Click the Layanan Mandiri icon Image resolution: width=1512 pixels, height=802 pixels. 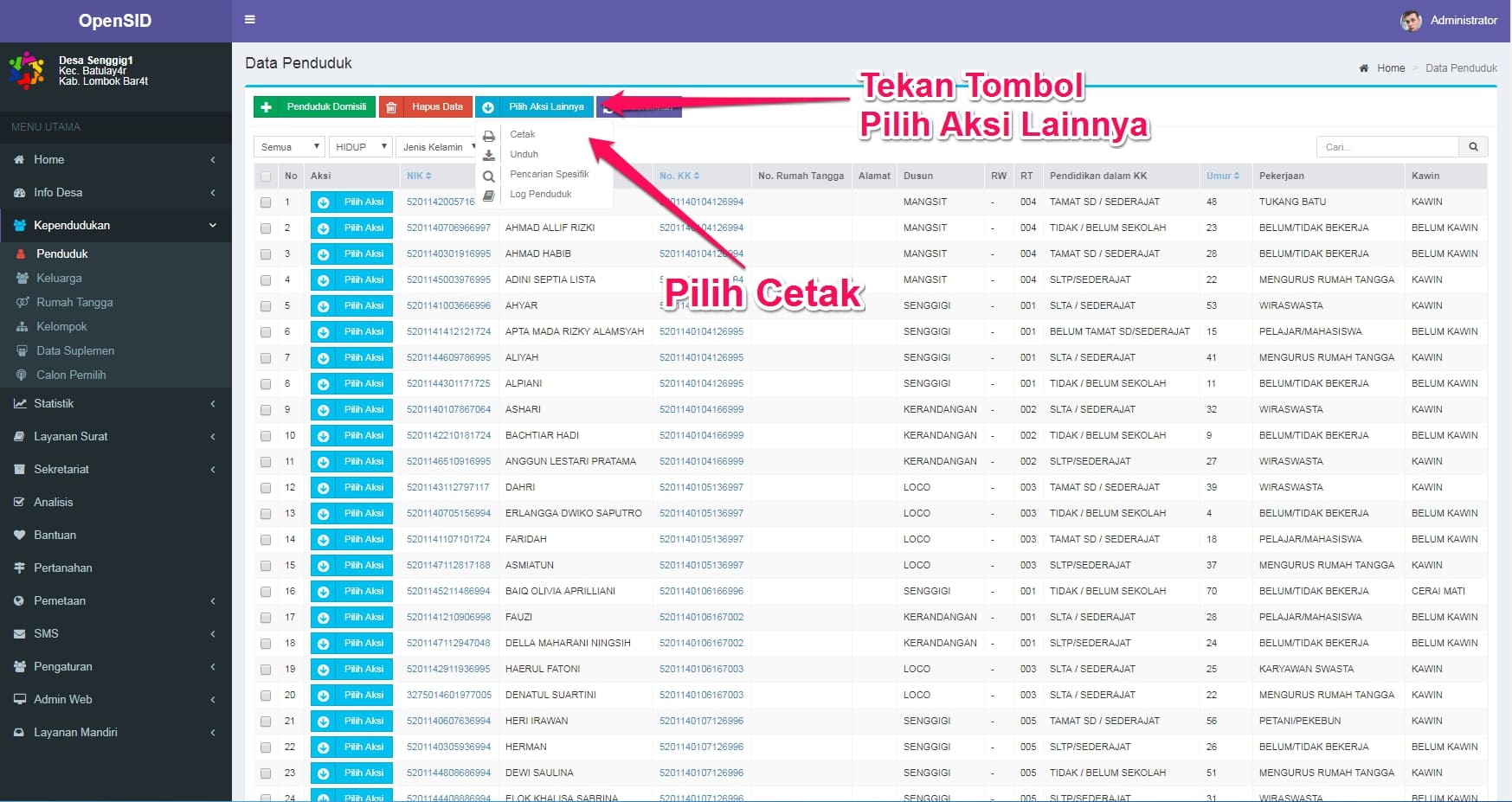(20, 732)
